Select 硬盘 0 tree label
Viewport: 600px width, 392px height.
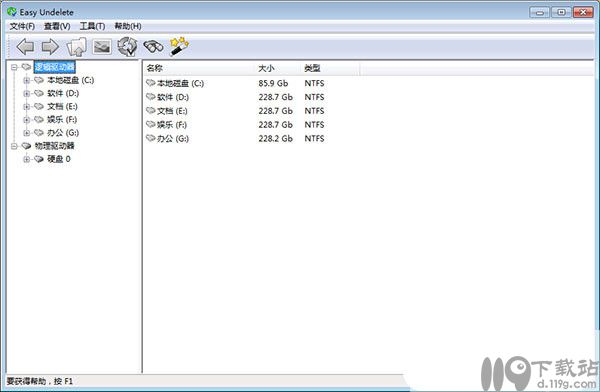59,159
